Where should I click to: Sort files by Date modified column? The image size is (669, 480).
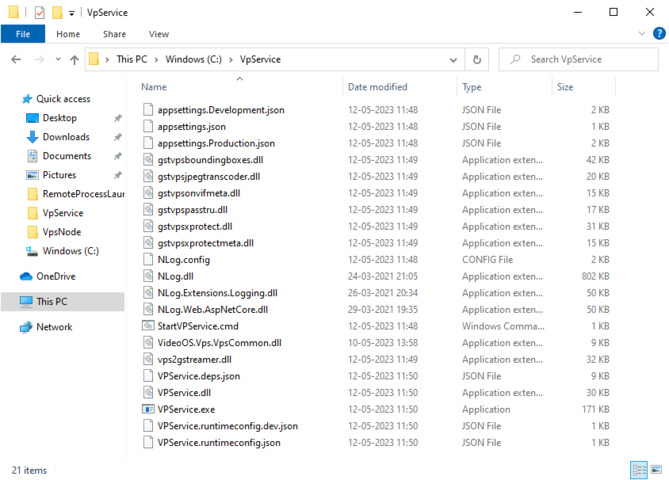[x=378, y=87]
